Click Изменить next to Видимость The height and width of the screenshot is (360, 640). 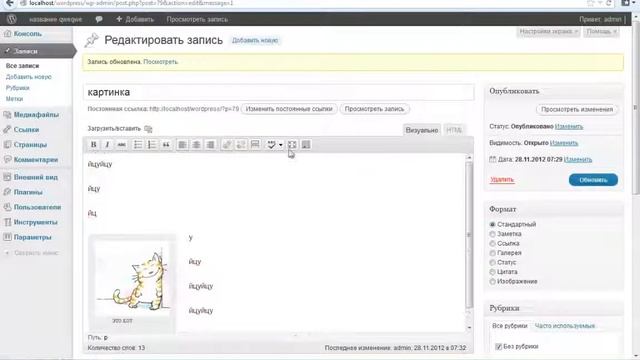click(564, 143)
